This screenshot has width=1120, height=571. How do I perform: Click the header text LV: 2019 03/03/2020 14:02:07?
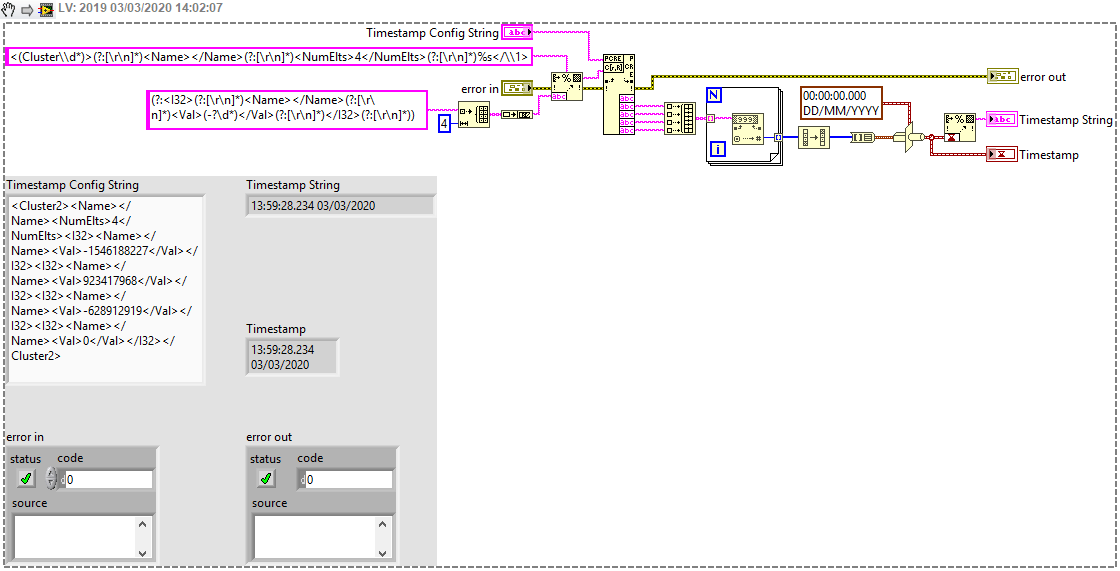point(140,9)
